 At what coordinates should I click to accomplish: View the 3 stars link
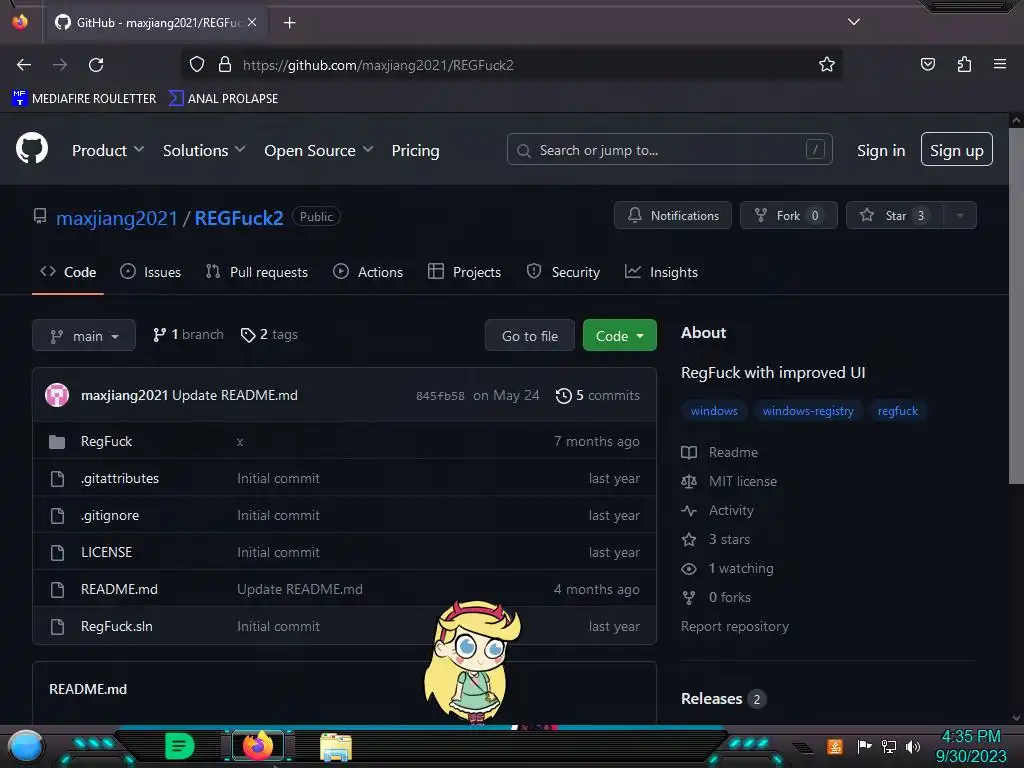point(716,539)
